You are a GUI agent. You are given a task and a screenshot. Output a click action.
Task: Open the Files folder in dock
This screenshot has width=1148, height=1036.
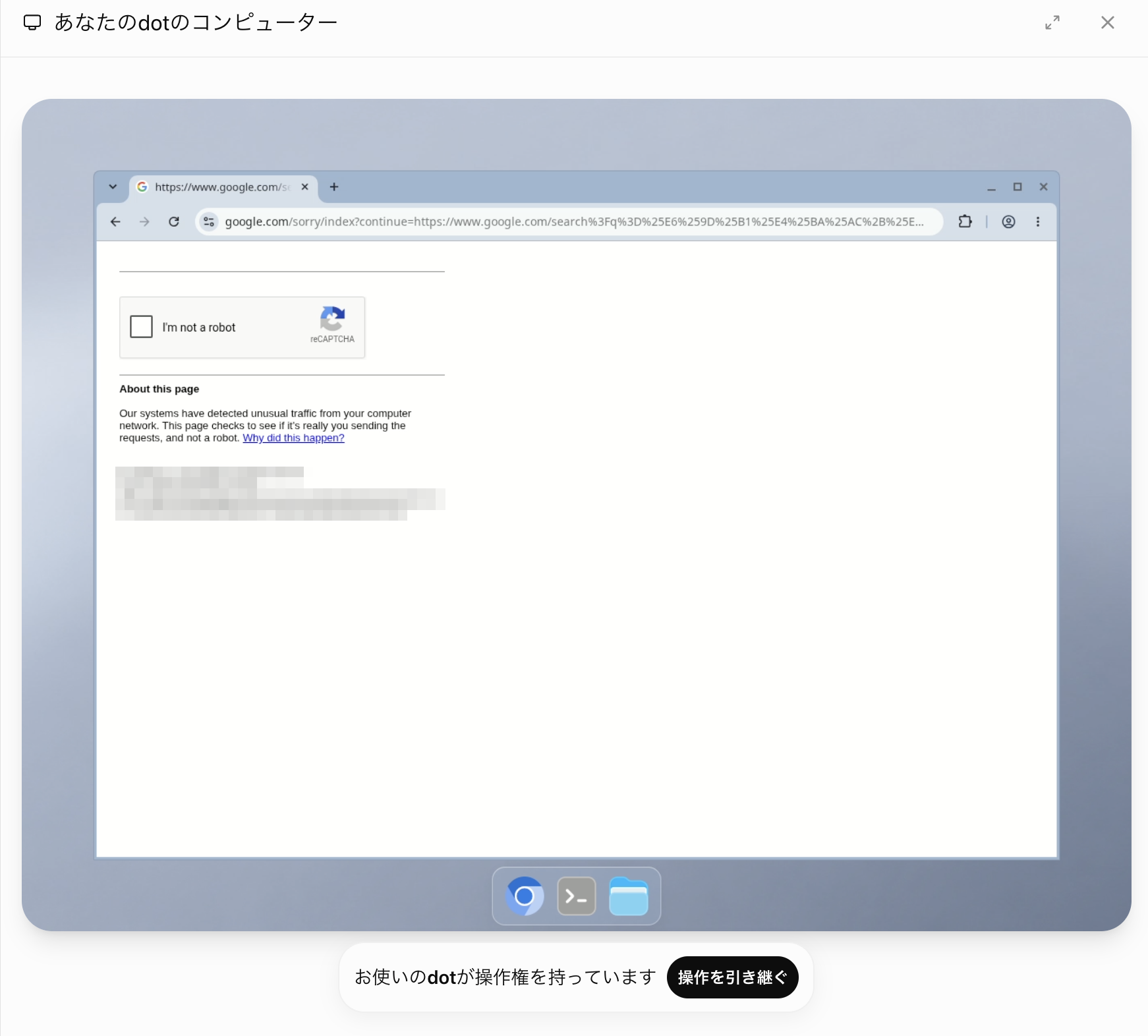click(x=629, y=896)
